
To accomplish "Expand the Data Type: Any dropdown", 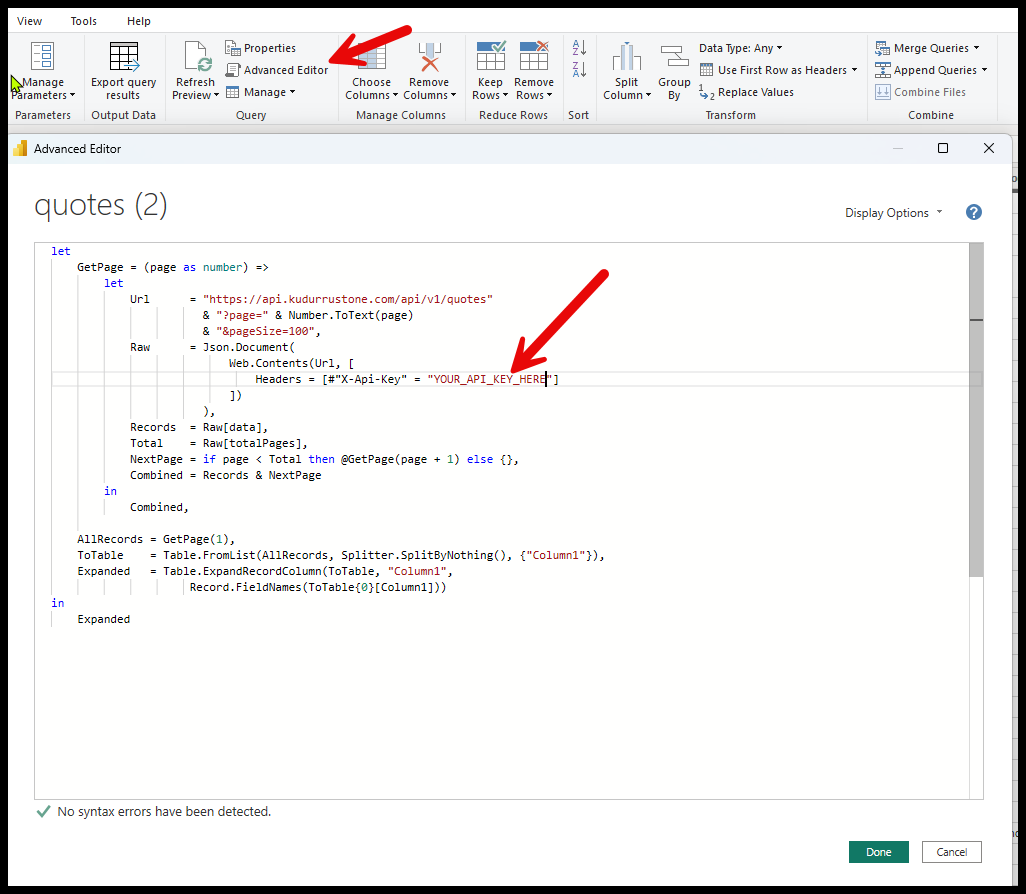I will (741, 48).
